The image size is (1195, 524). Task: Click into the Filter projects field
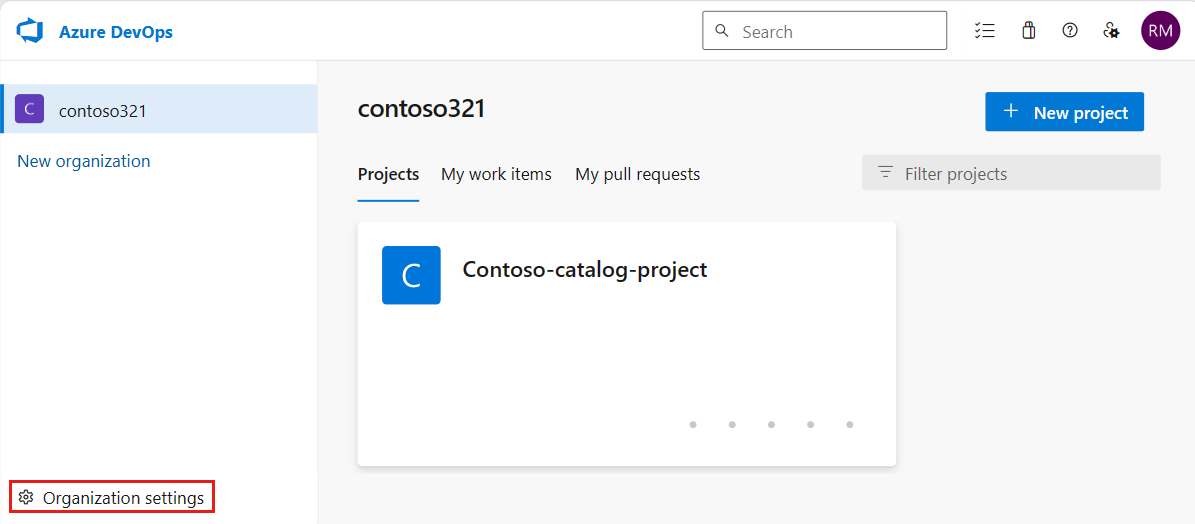[x=1011, y=173]
